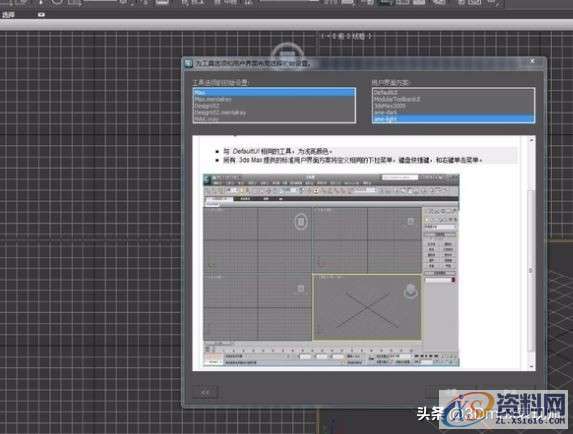Open the viewport label menu at the top
The height and width of the screenshot is (434, 573).
(x=346, y=36)
